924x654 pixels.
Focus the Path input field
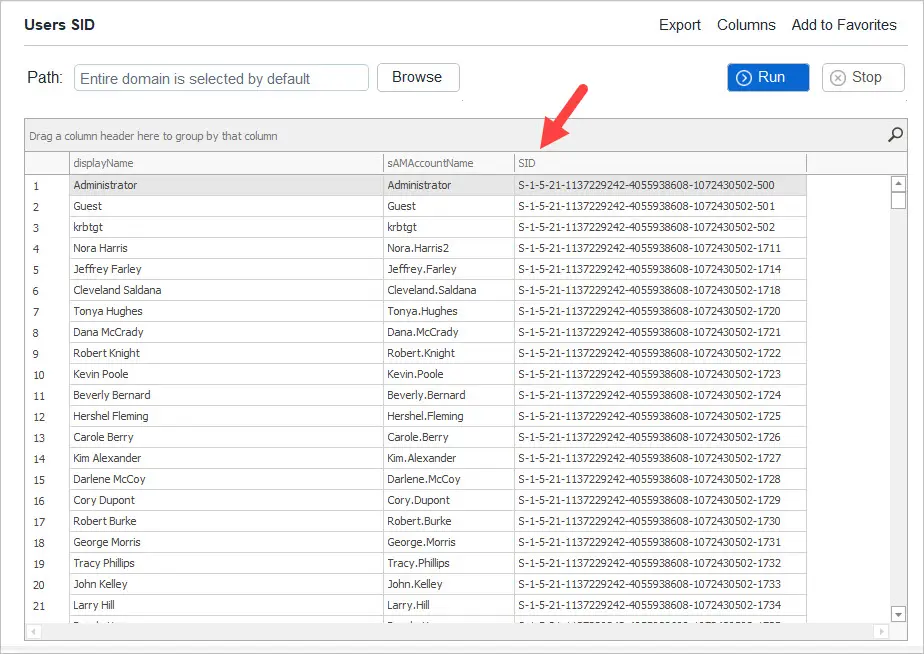[x=221, y=78]
